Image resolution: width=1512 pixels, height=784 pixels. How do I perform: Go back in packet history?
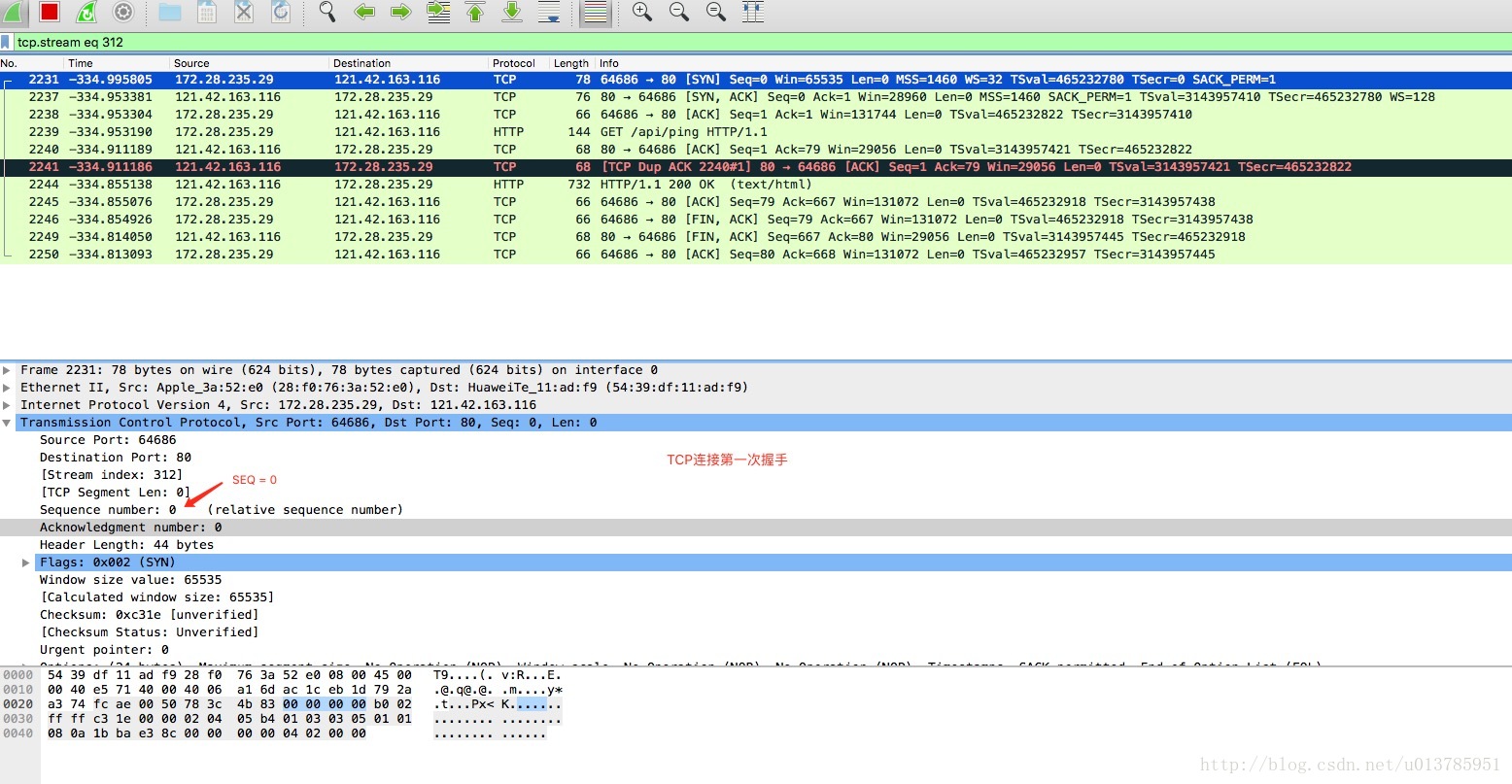tap(364, 12)
